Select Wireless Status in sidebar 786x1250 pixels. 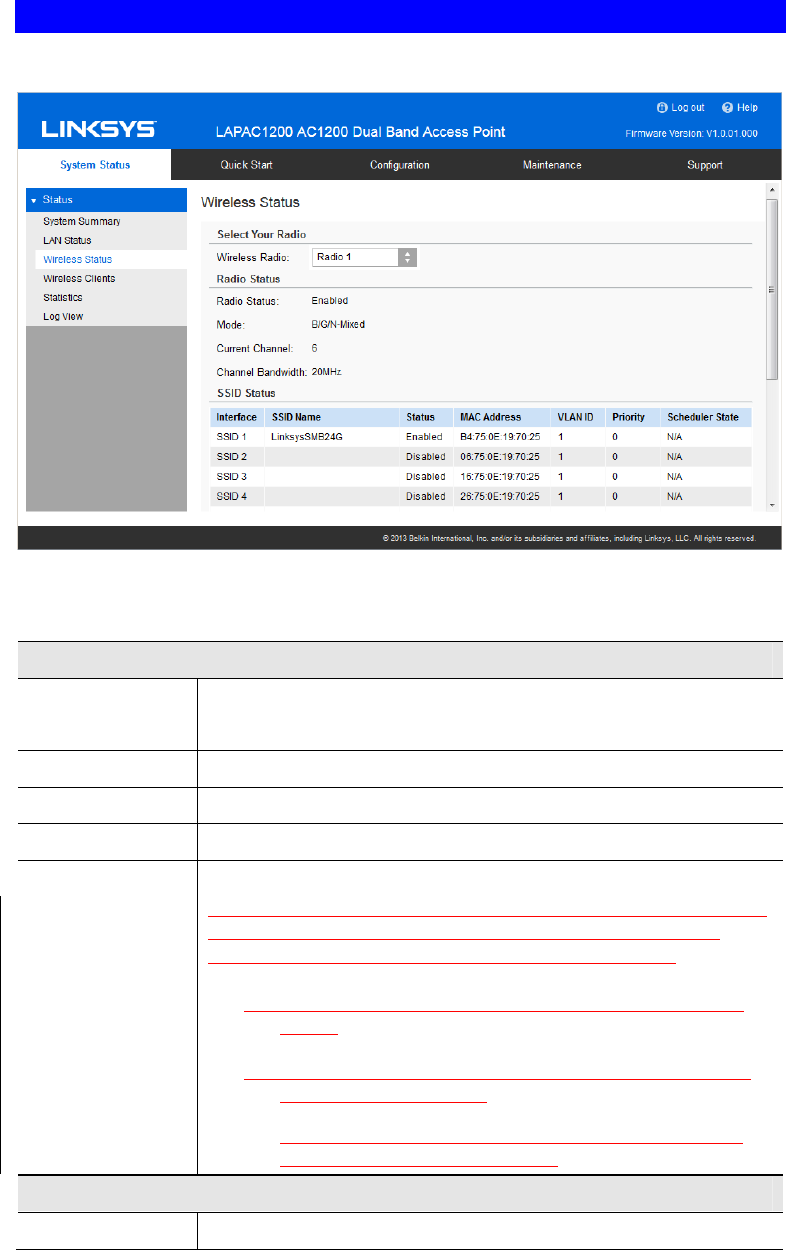click(77, 259)
